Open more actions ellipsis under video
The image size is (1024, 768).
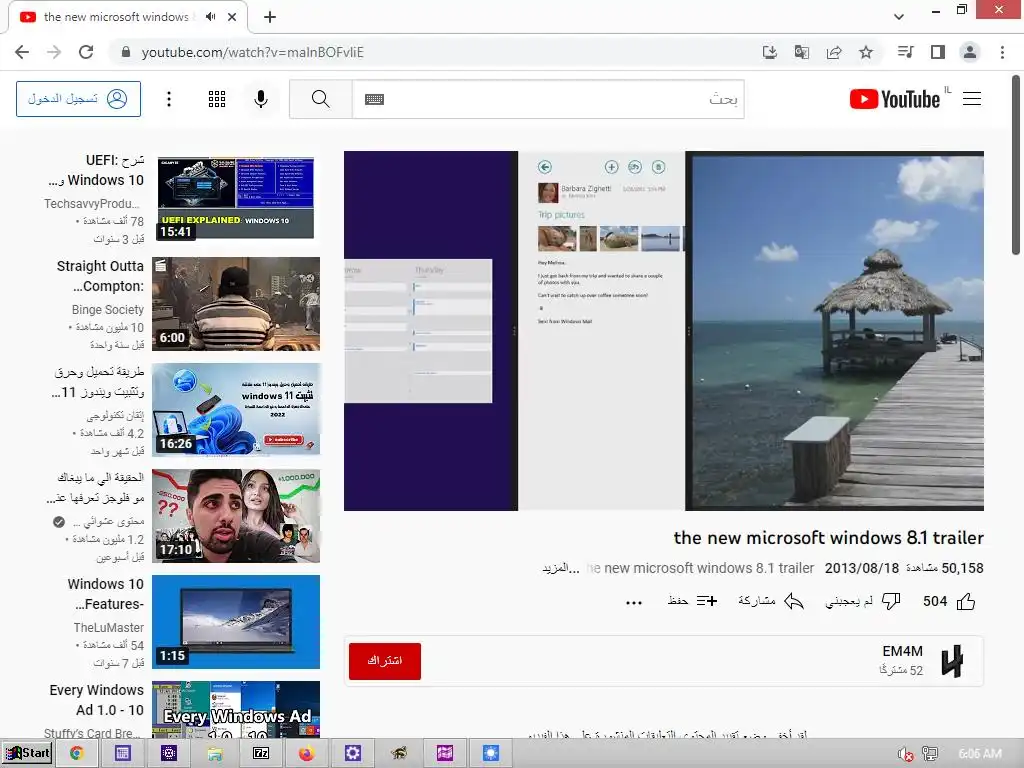point(633,602)
